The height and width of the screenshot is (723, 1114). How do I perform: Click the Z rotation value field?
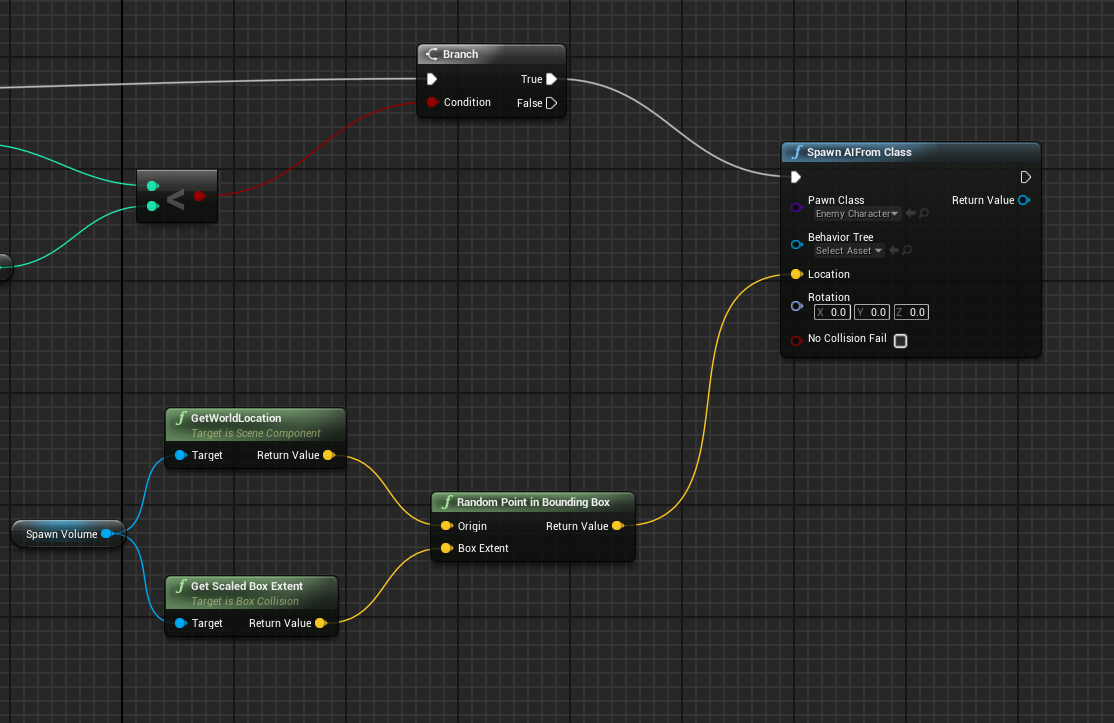[910, 312]
